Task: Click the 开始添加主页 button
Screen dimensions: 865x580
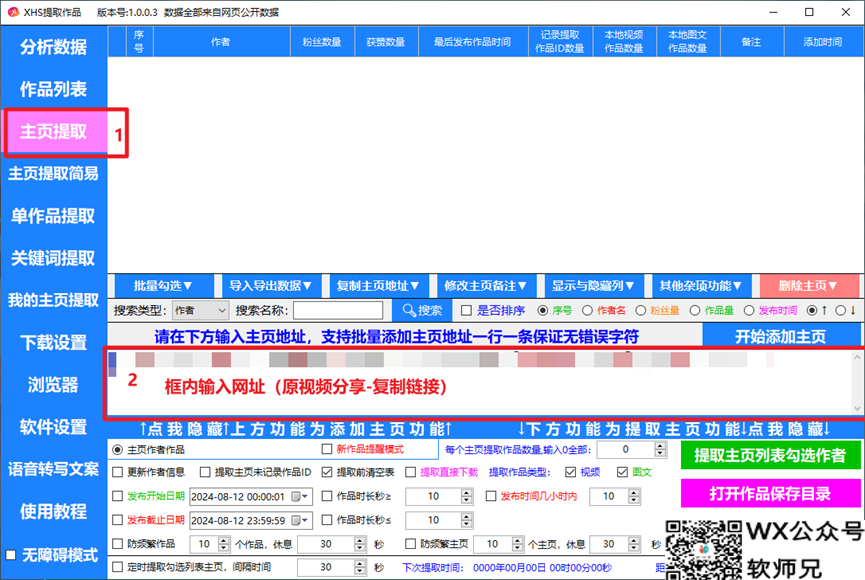Action: tap(780, 336)
